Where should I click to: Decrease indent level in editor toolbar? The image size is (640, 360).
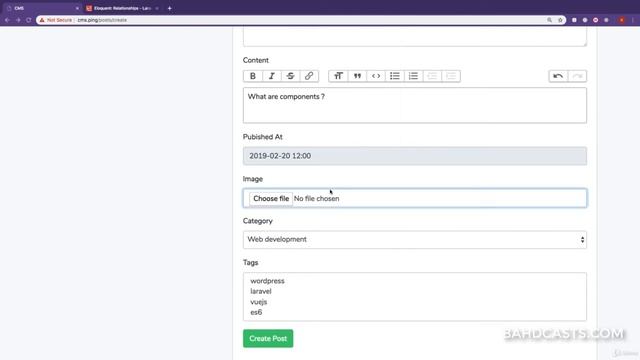pyautogui.click(x=432, y=76)
